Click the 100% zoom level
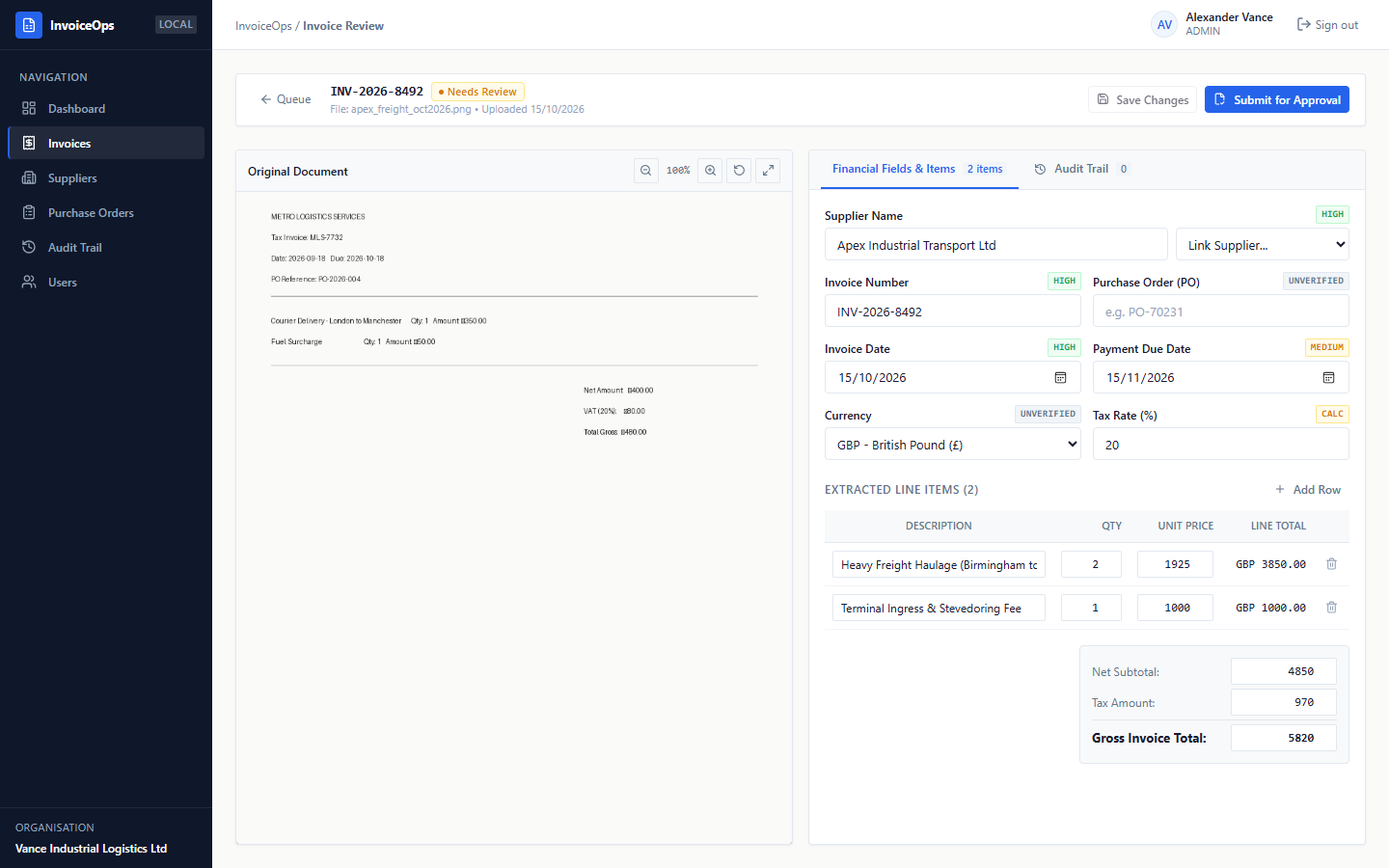1389x868 pixels. (678, 171)
